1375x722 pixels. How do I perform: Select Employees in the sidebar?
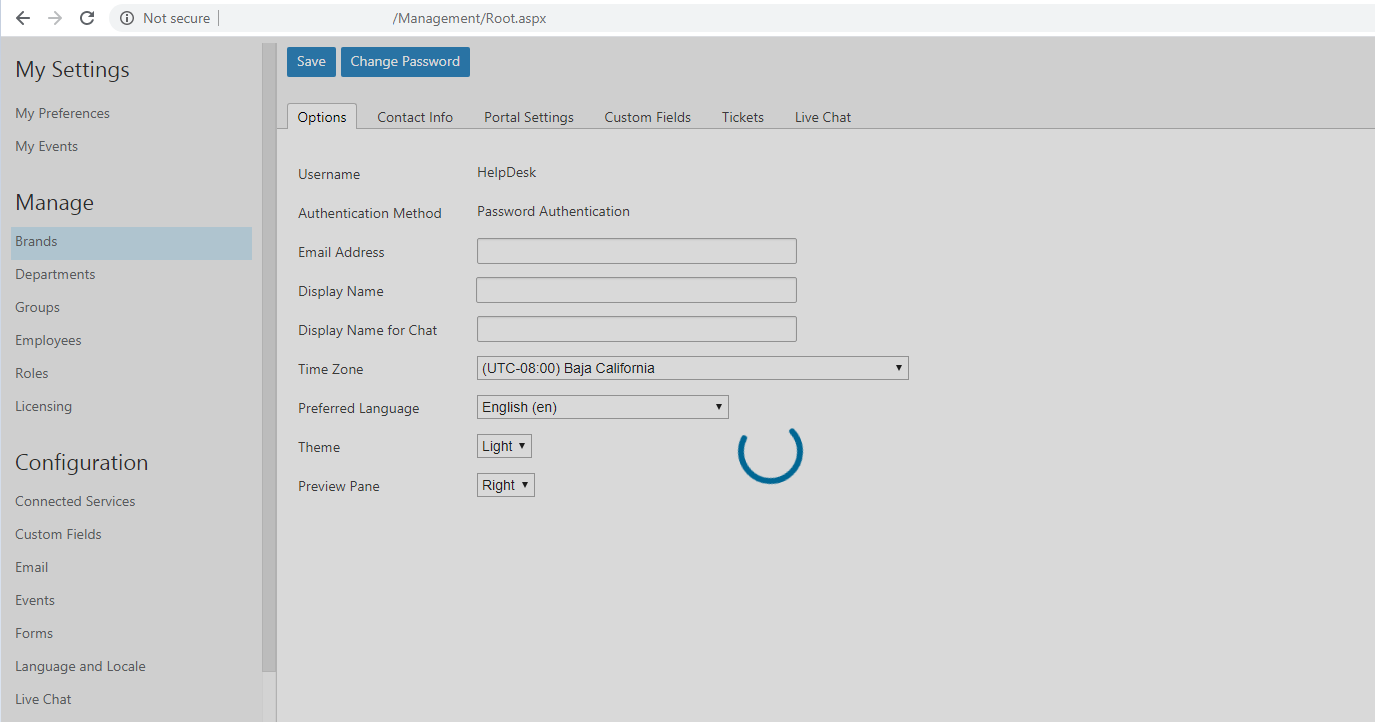(48, 340)
